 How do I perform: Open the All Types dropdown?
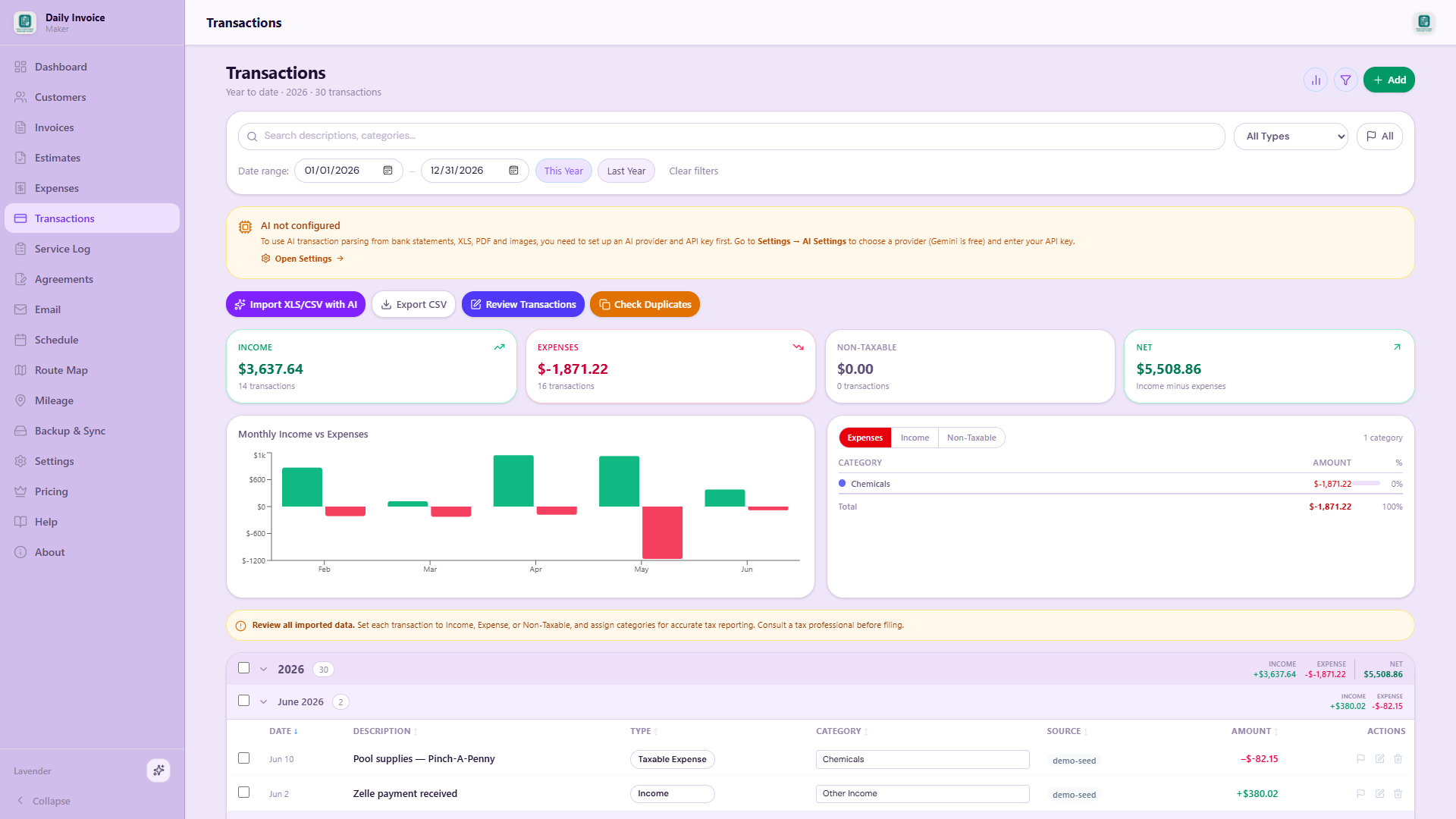(1291, 136)
